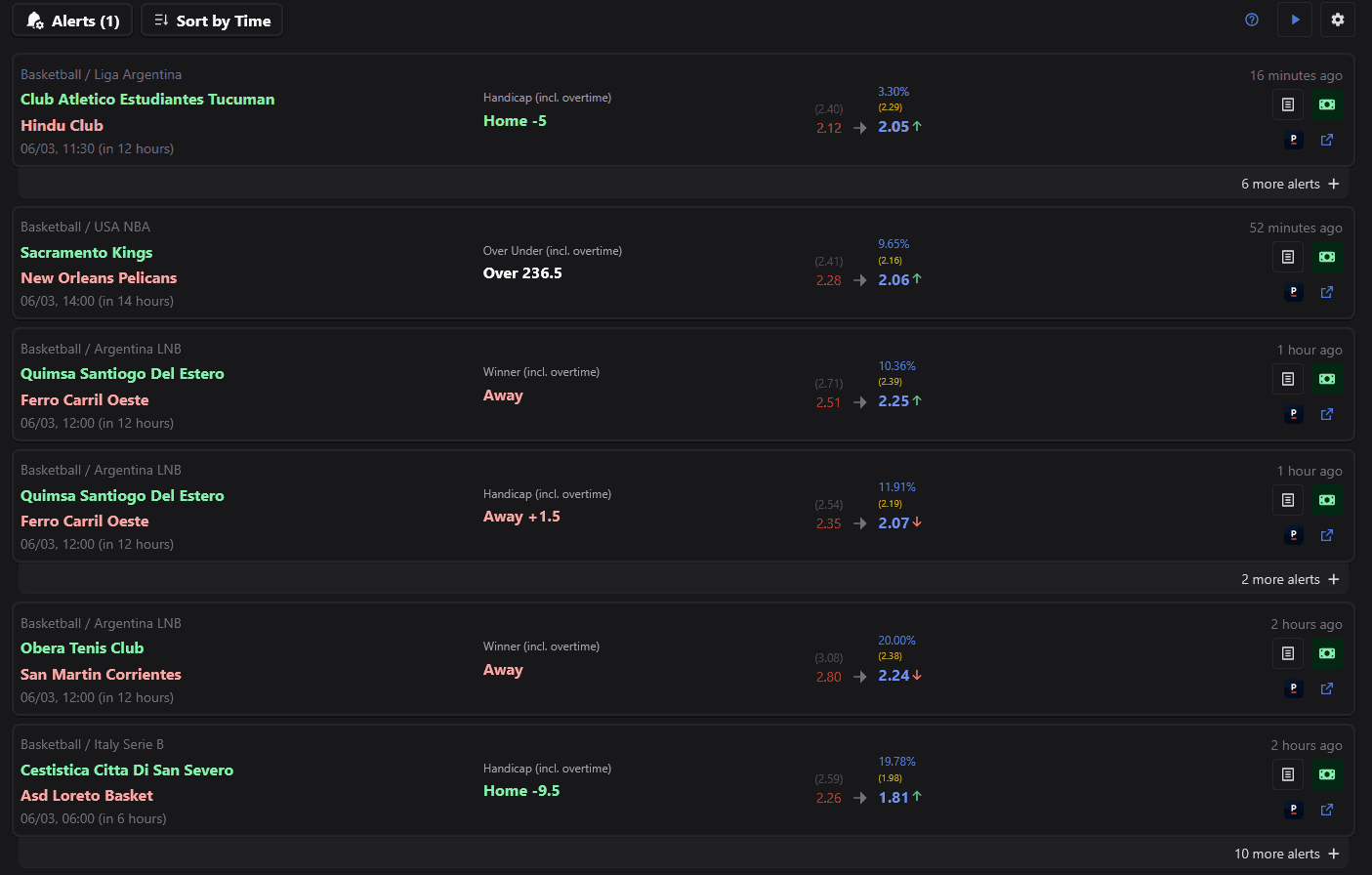Open the Alerts (1) button

click(73, 21)
